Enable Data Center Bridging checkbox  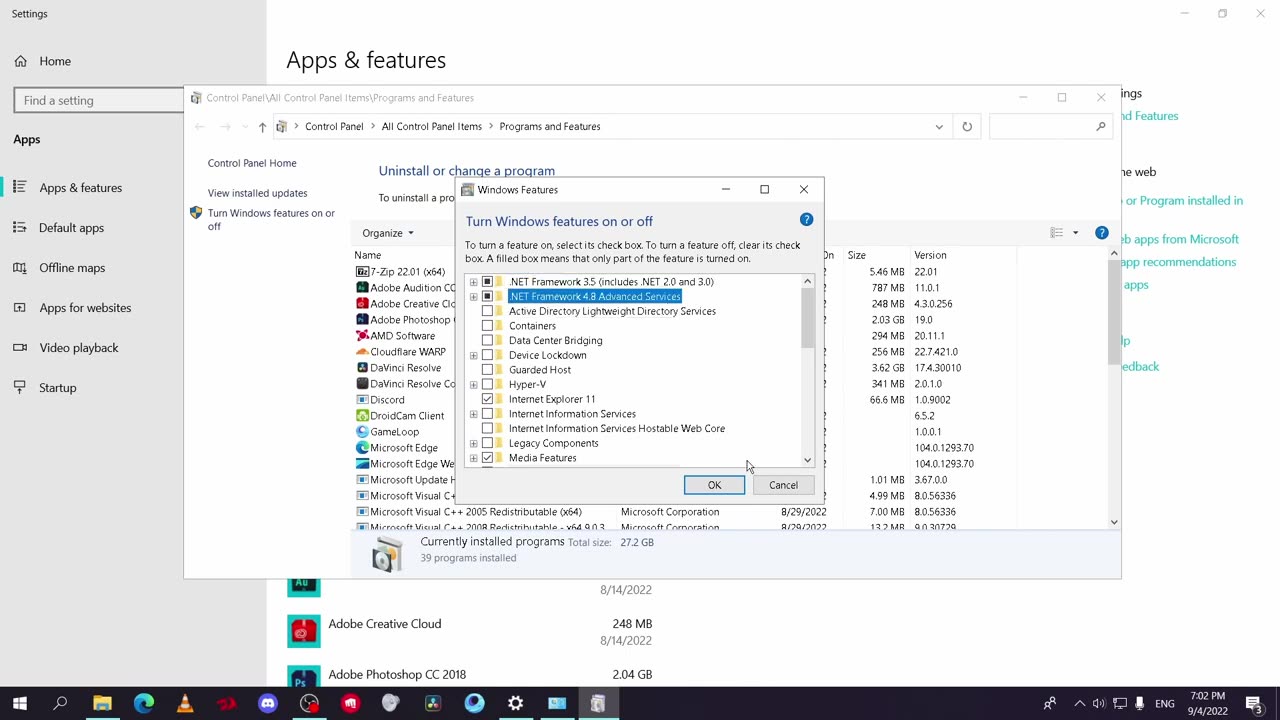click(487, 341)
